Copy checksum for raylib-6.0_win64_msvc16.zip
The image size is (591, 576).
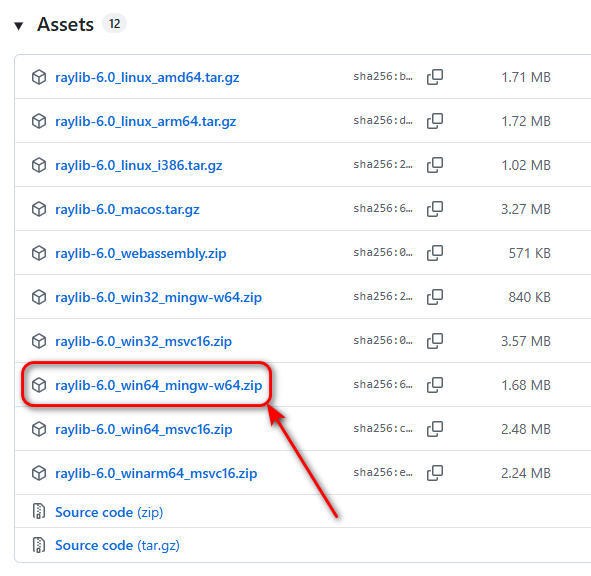(435, 429)
